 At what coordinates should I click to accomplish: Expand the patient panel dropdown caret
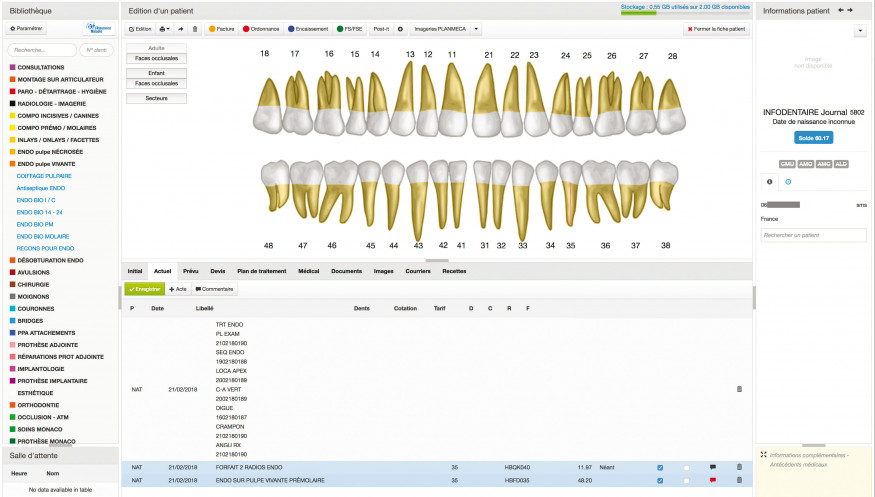tap(860, 31)
